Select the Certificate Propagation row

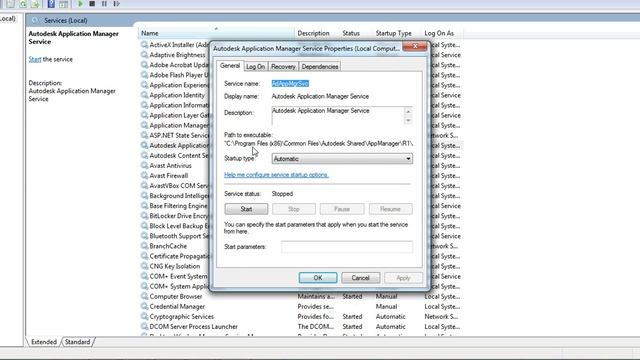click(175, 256)
